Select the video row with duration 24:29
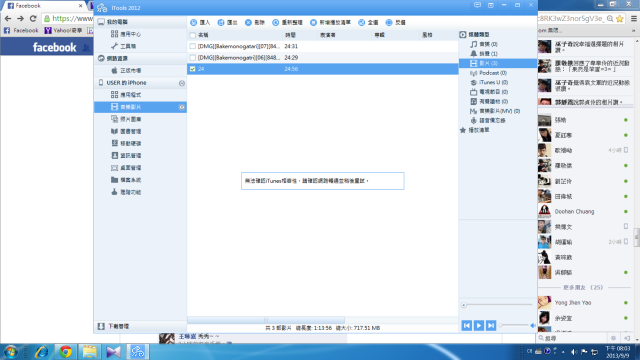Image resolution: width=640 pixels, height=360 pixels. [322, 58]
